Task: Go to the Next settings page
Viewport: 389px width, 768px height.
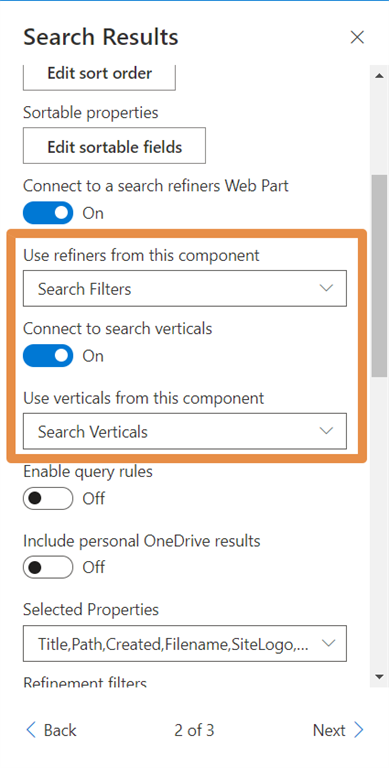Action: (x=339, y=730)
